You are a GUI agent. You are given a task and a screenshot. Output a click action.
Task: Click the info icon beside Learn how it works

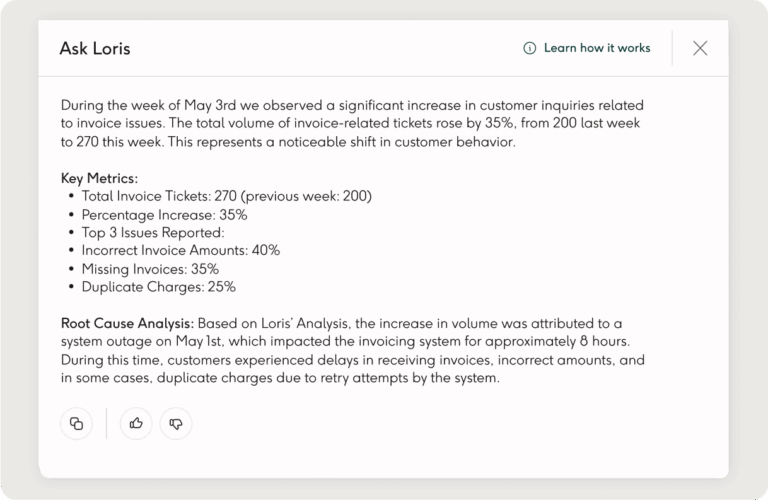click(x=529, y=48)
